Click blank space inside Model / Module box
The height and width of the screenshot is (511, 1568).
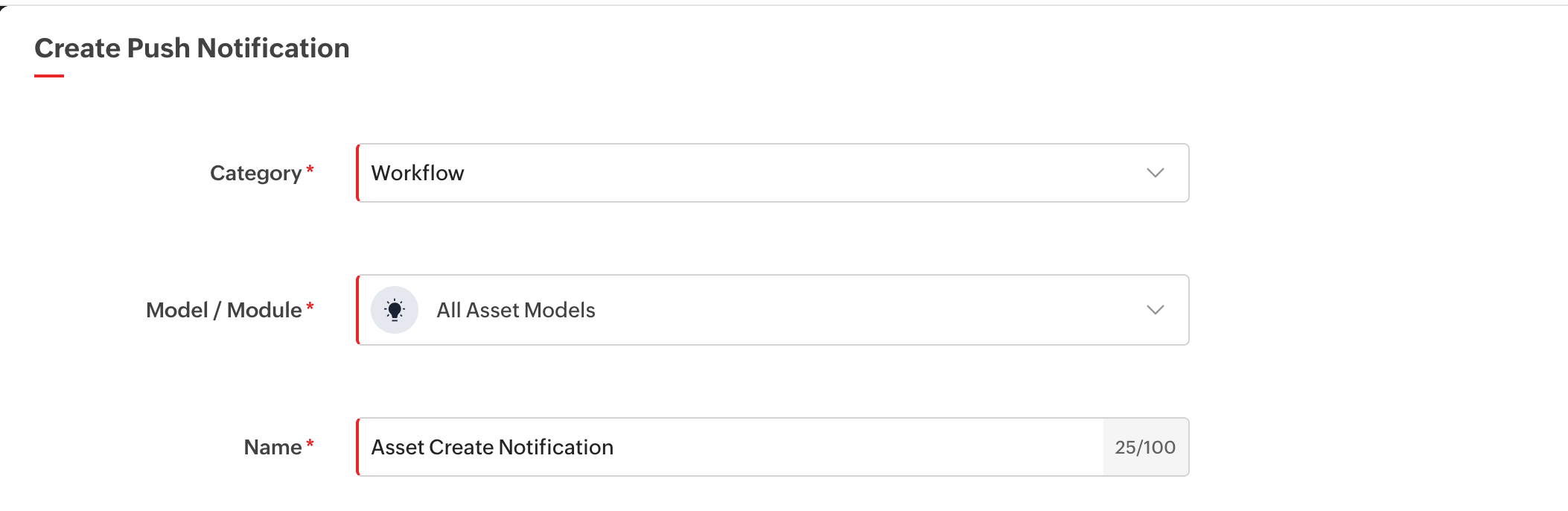pos(856,310)
